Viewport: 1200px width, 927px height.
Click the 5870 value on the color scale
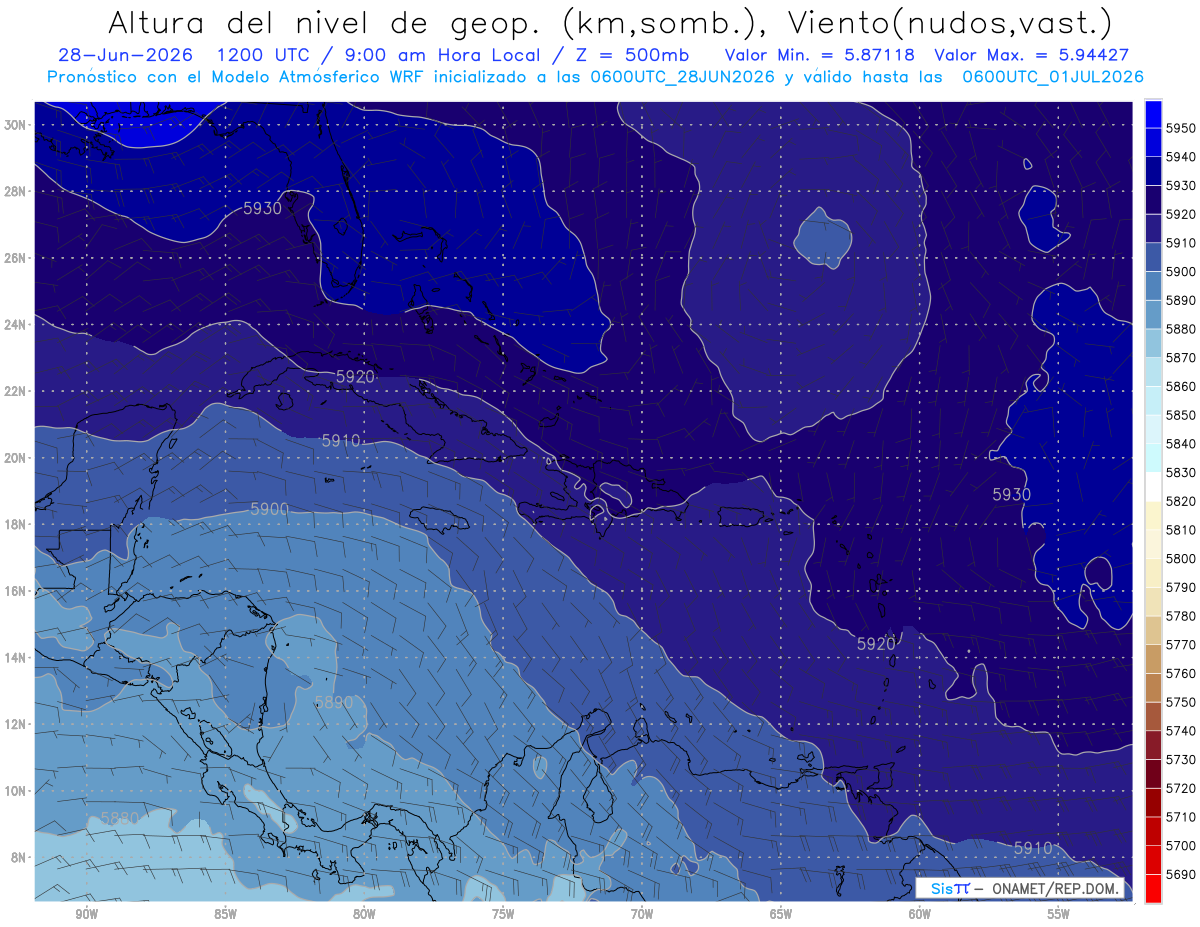(x=1181, y=357)
